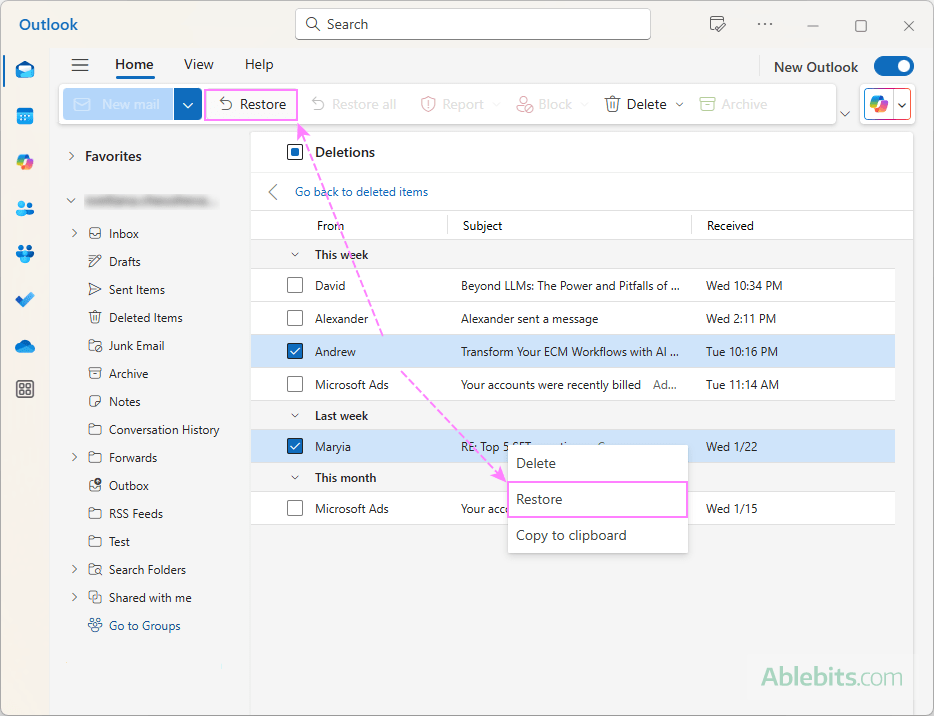Expand the Inbox subfolders
Image resolution: width=934 pixels, height=716 pixels.
click(74, 233)
